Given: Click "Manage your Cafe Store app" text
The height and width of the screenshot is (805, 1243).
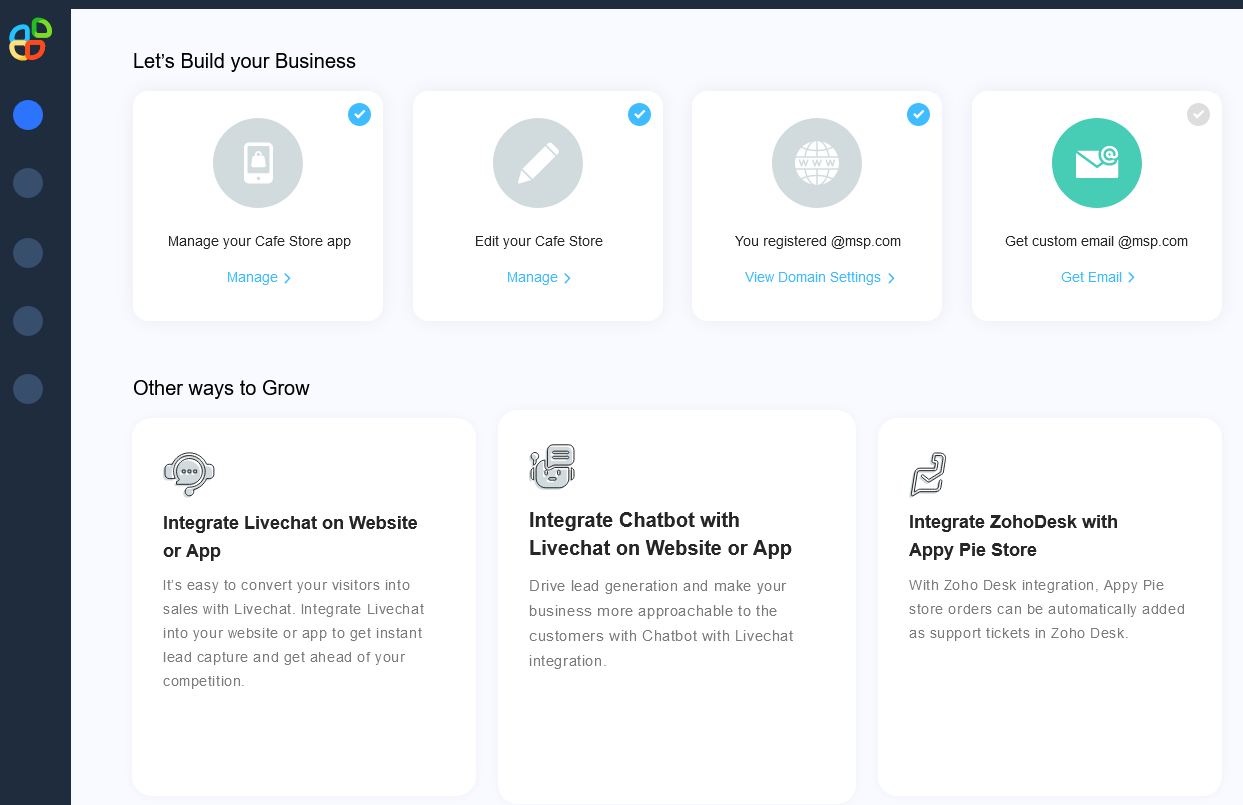Looking at the screenshot, I should point(259,241).
